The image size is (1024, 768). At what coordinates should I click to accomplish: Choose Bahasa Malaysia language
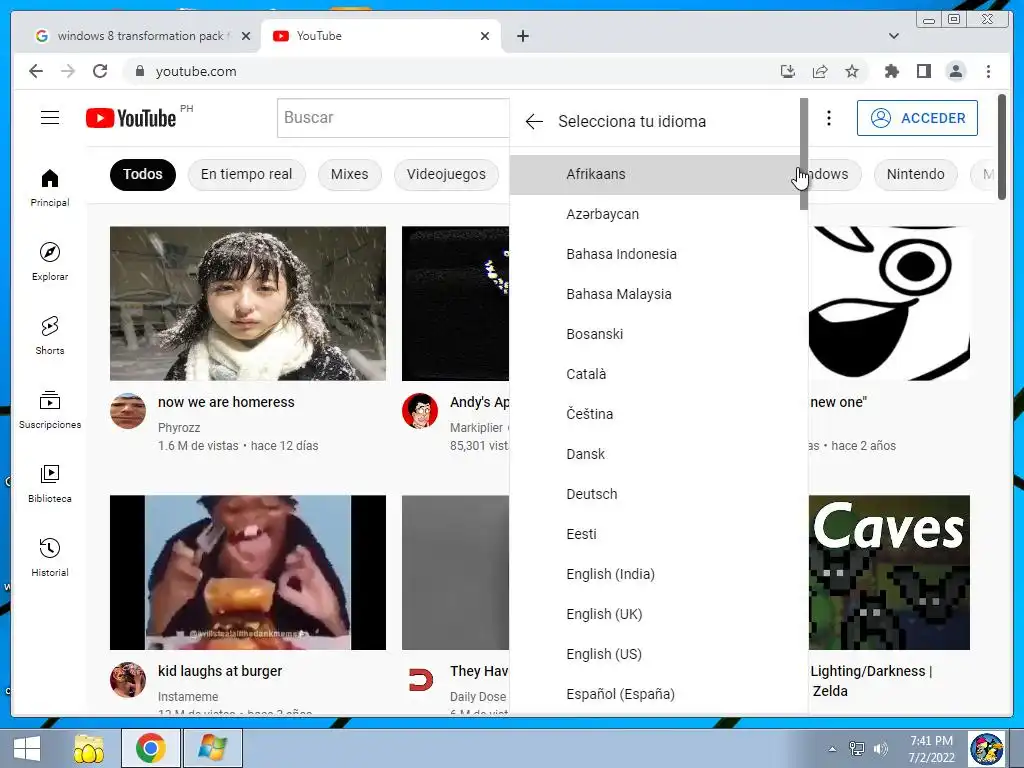point(654,294)
